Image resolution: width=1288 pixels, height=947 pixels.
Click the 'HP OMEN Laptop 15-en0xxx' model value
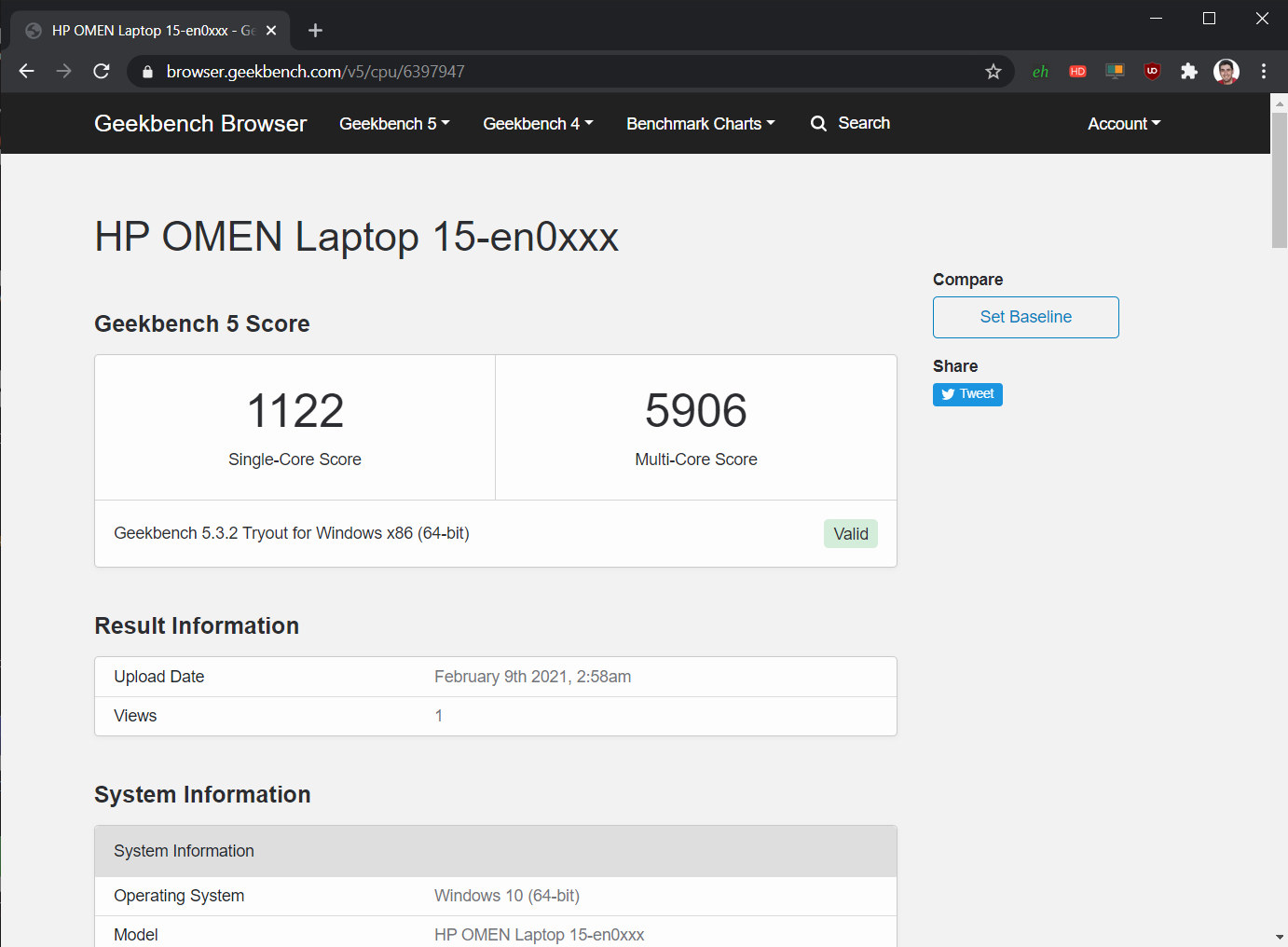(540, 935)
